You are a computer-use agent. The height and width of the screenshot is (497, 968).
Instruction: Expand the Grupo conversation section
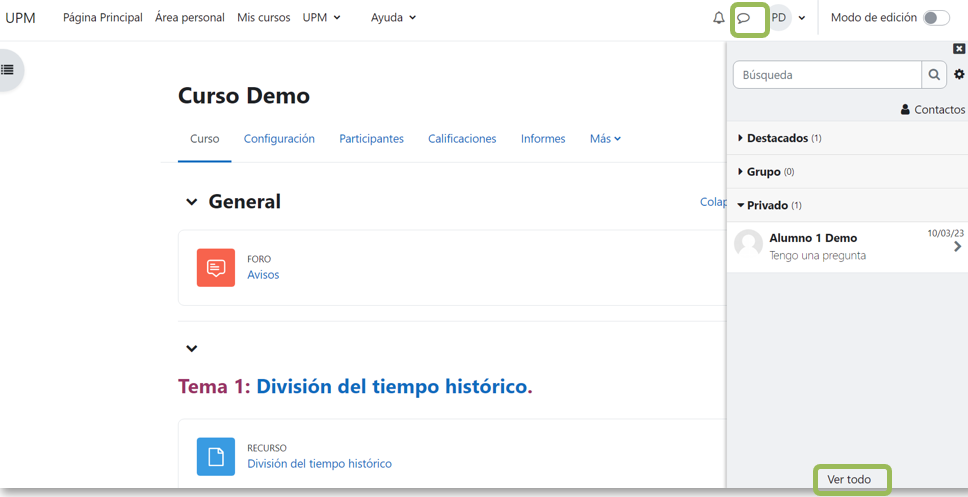pyautogui.click(x=763, y=172)
